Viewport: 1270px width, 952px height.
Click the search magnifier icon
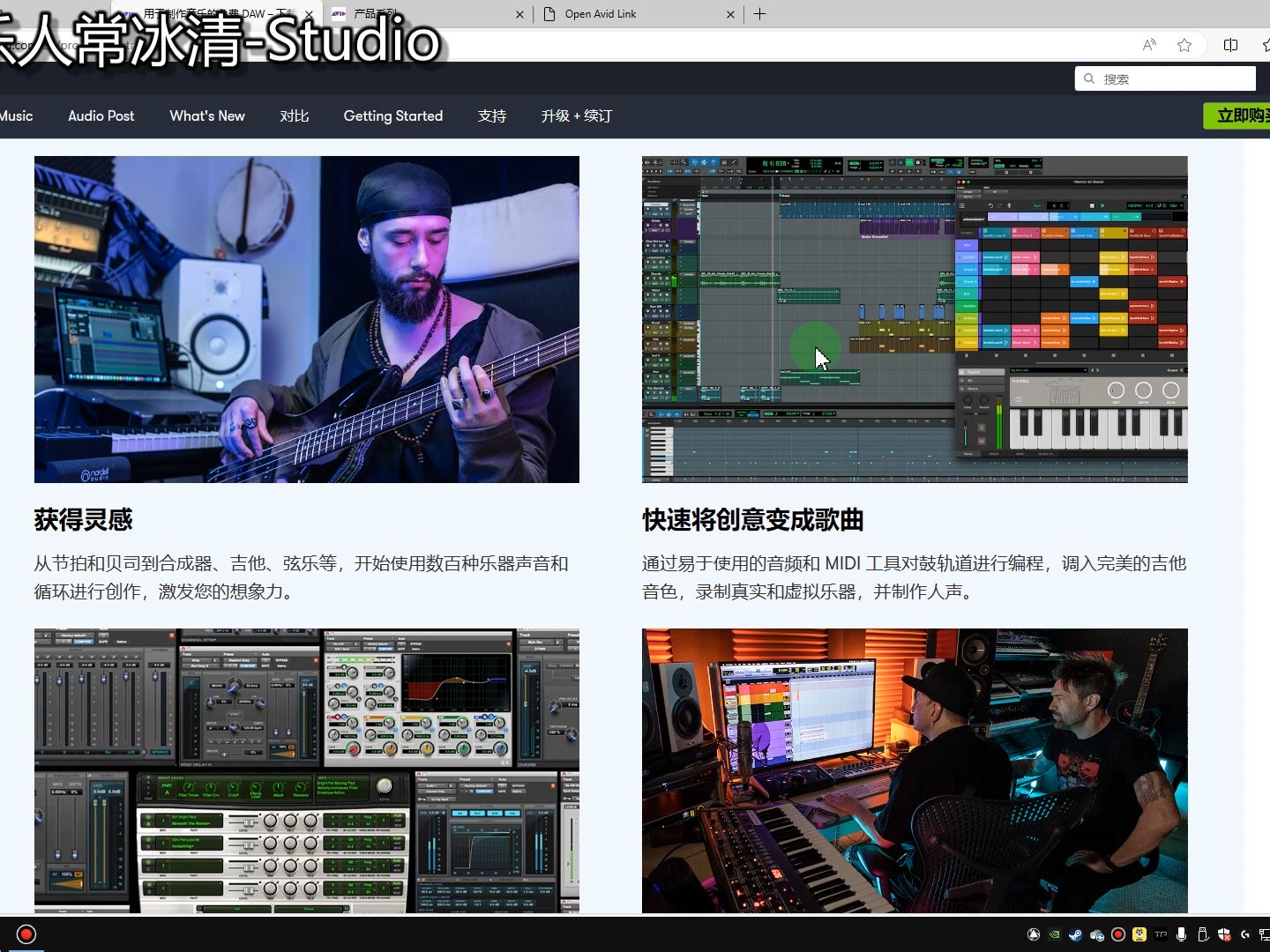[1089, 78]
